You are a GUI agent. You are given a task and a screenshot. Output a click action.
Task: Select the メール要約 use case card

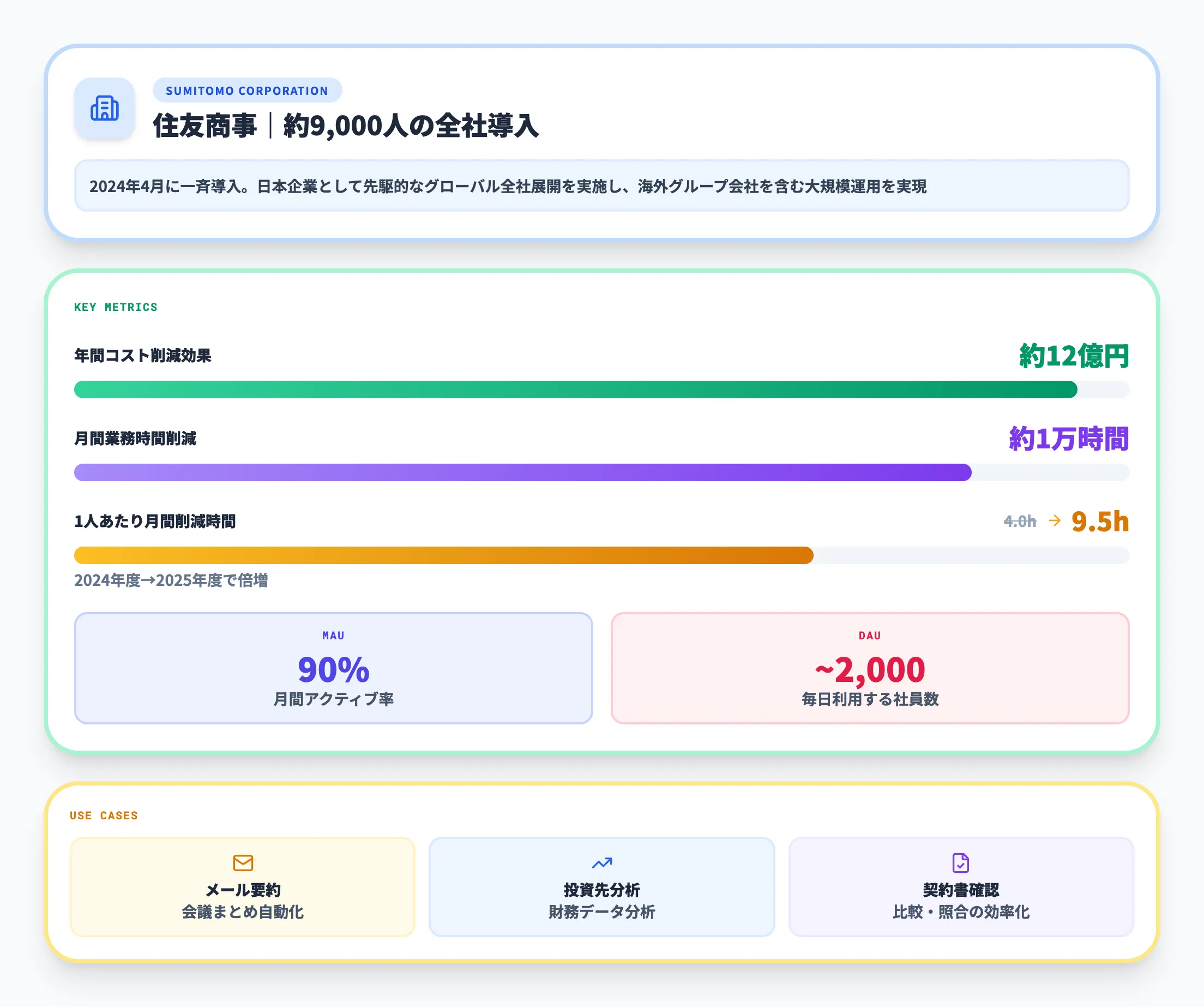243,886
